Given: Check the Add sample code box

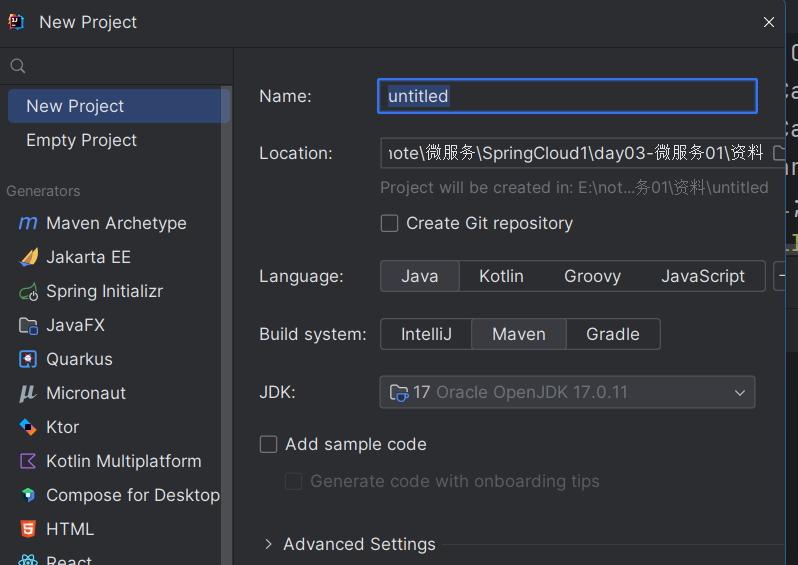Looking at the screenshot, I should (268, 444).
